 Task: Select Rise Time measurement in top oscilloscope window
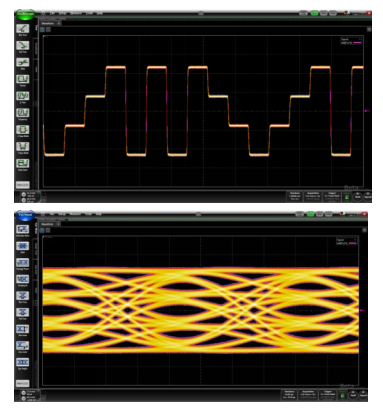click(x=23, y=29)
